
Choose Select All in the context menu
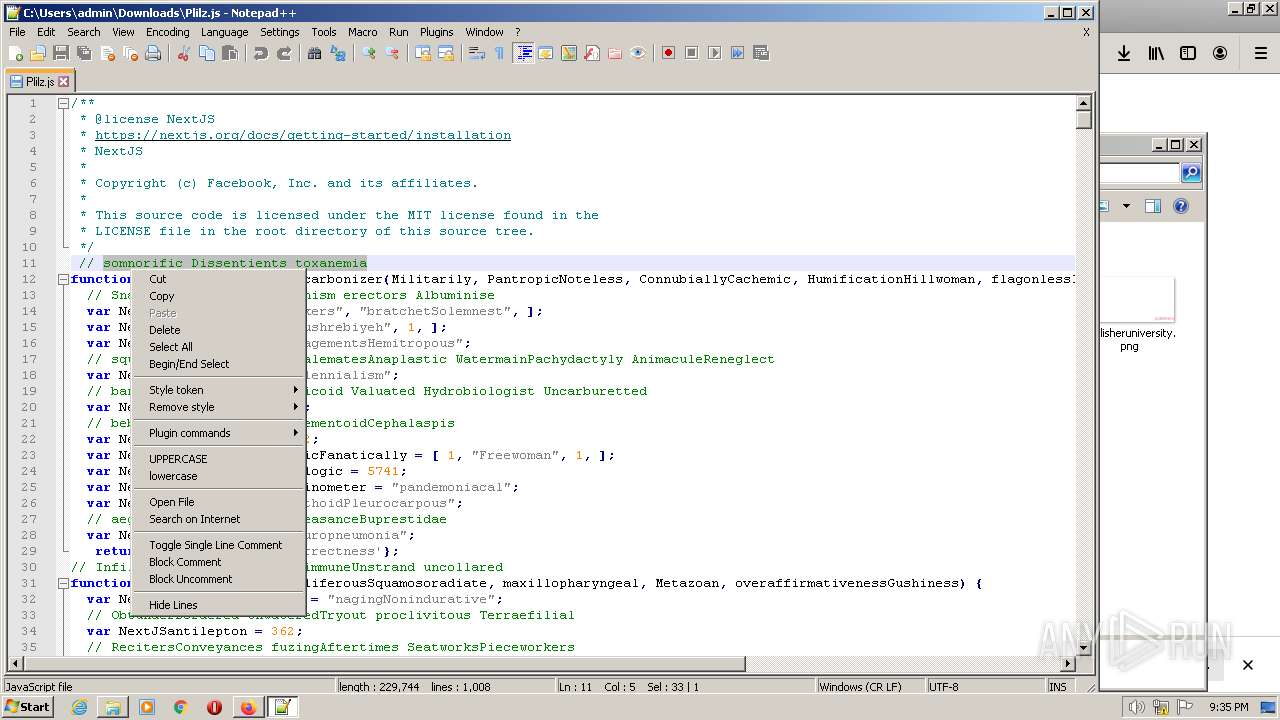218,347
